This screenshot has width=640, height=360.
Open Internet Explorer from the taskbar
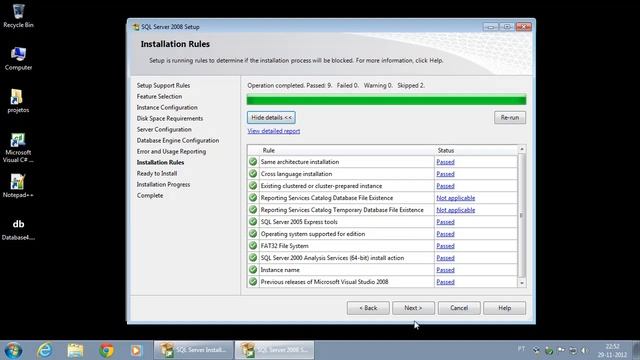click(44, 350)
